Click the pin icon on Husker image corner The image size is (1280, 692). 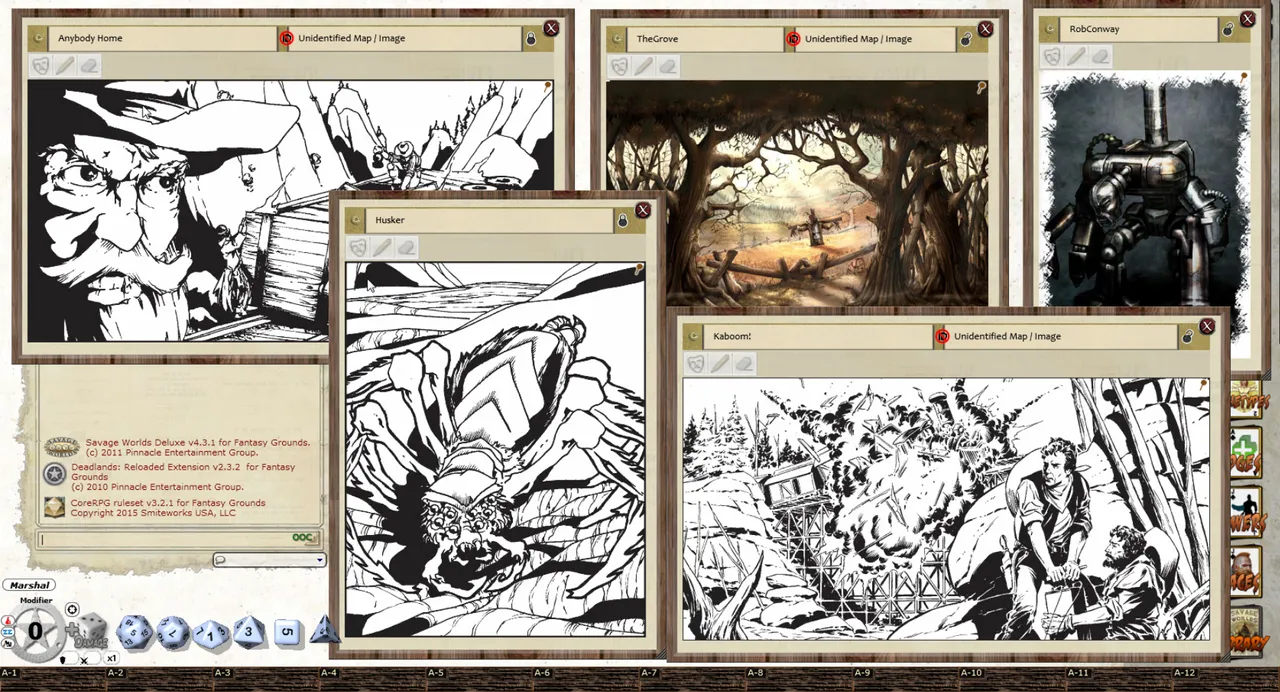click(640, 268)
